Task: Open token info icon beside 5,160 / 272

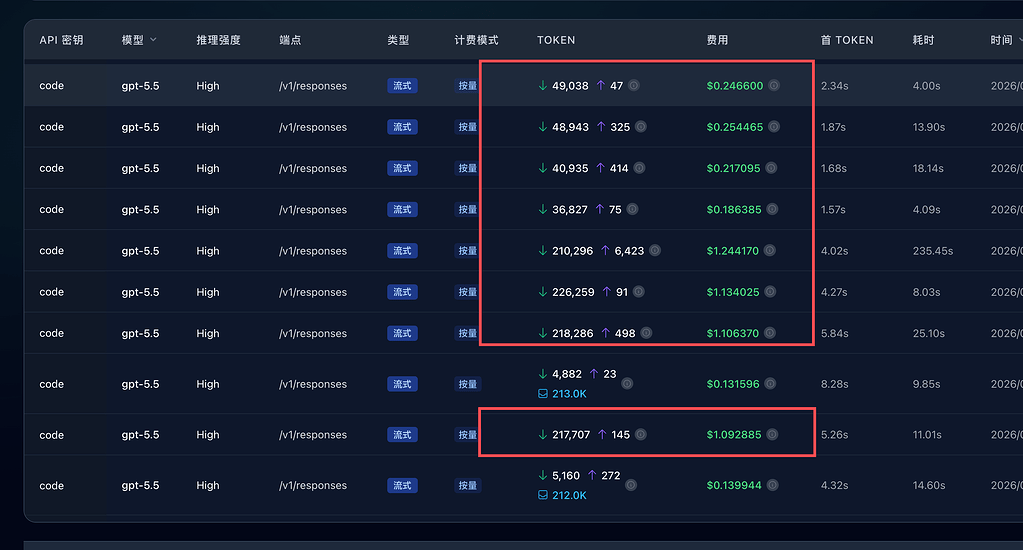Action: point(631,485)
